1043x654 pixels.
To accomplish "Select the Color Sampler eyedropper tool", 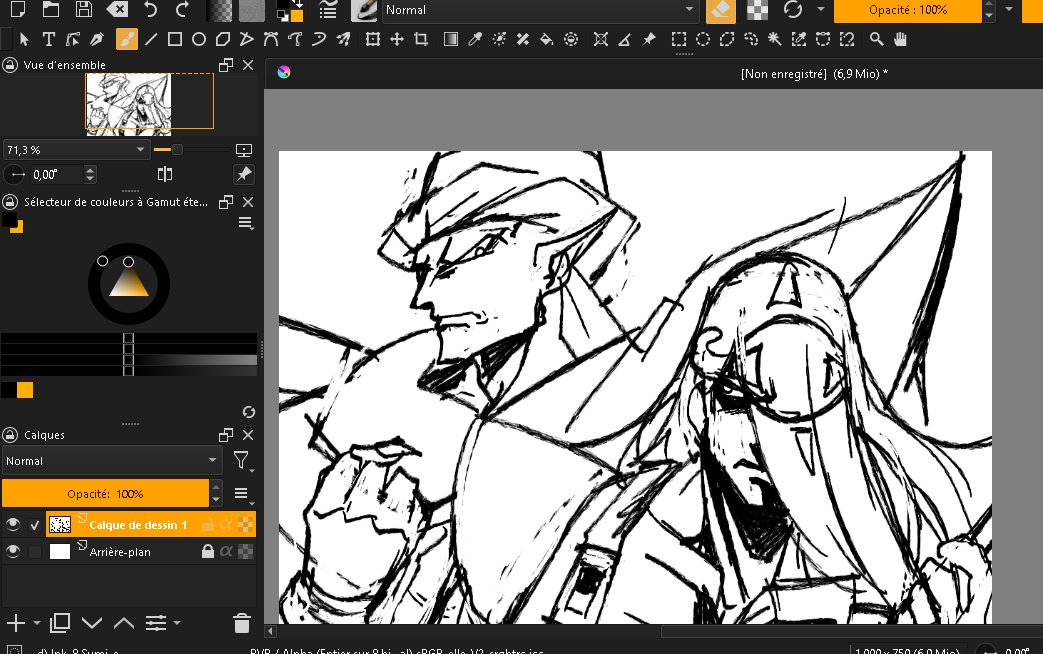I will [475, 39].
